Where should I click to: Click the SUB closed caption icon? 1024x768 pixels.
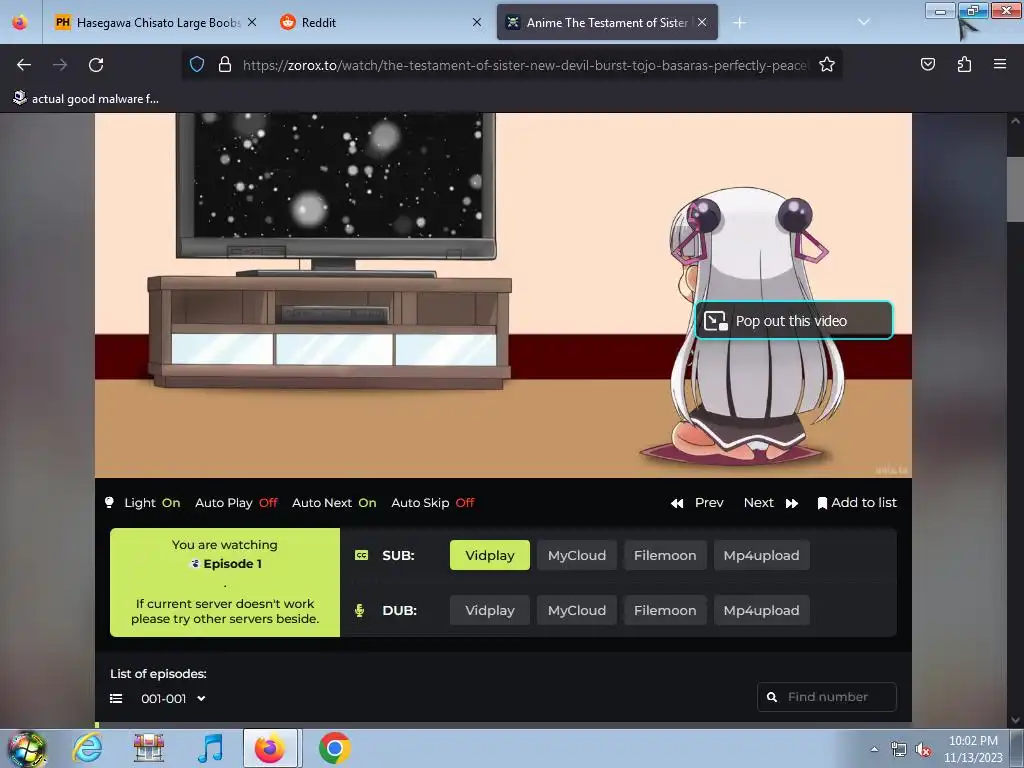[361, 555]
